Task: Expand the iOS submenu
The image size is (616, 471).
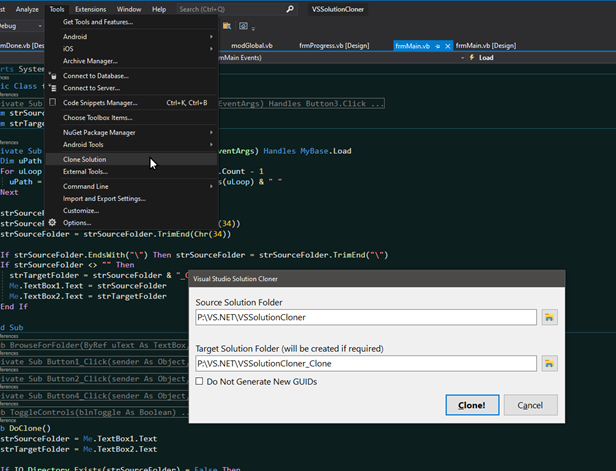Action: coord(211,49)
